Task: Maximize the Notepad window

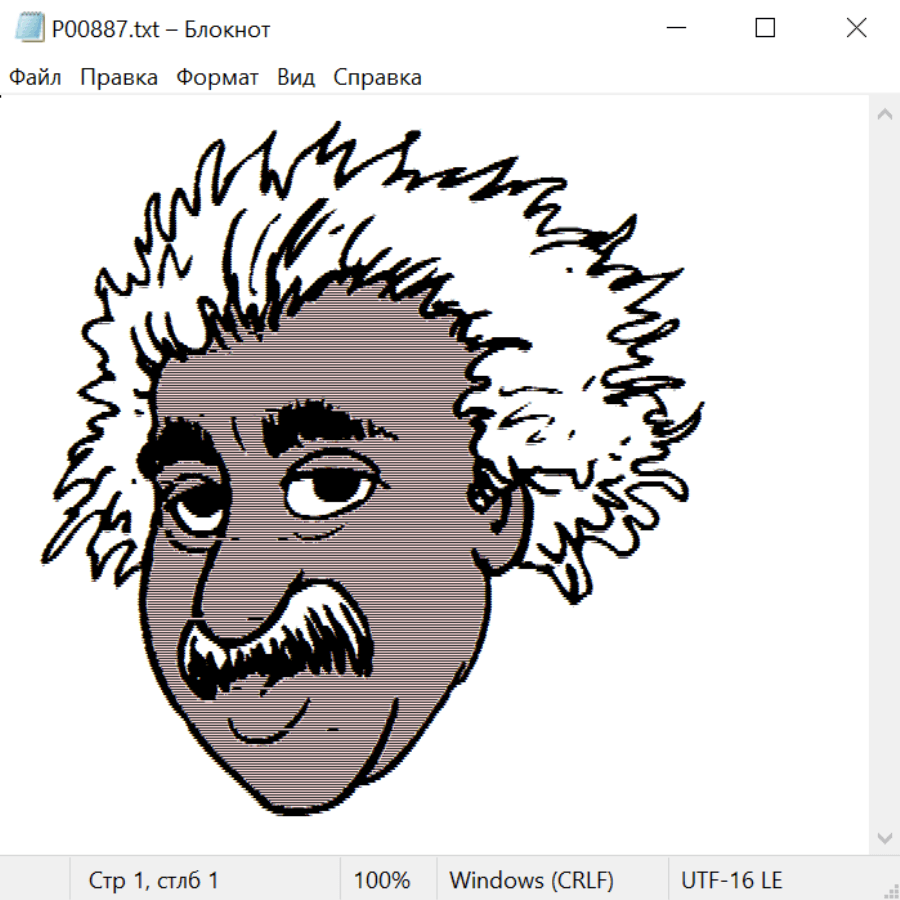Action: pos(765,29)
